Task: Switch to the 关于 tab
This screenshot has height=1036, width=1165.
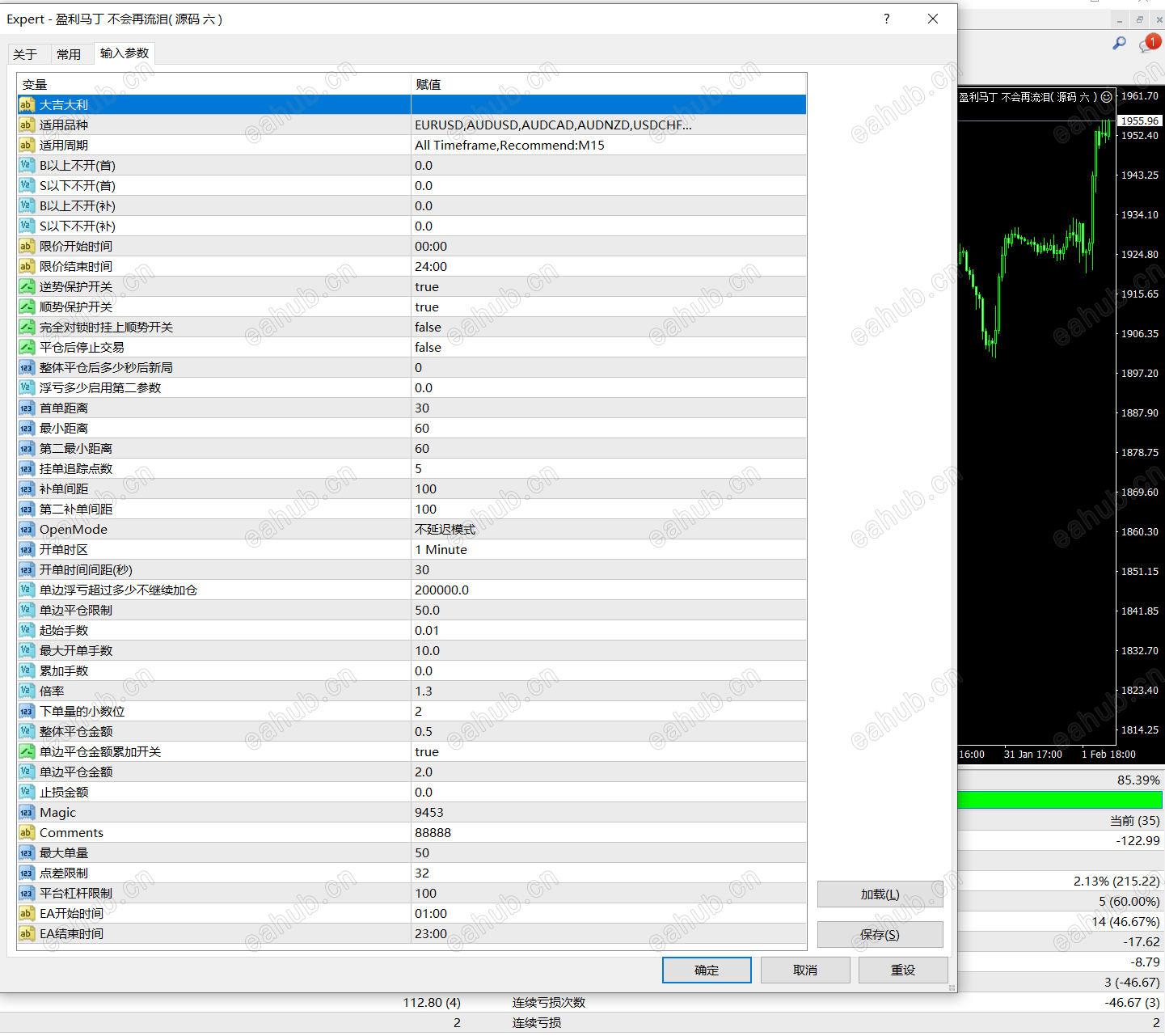Action: point(25,54)
